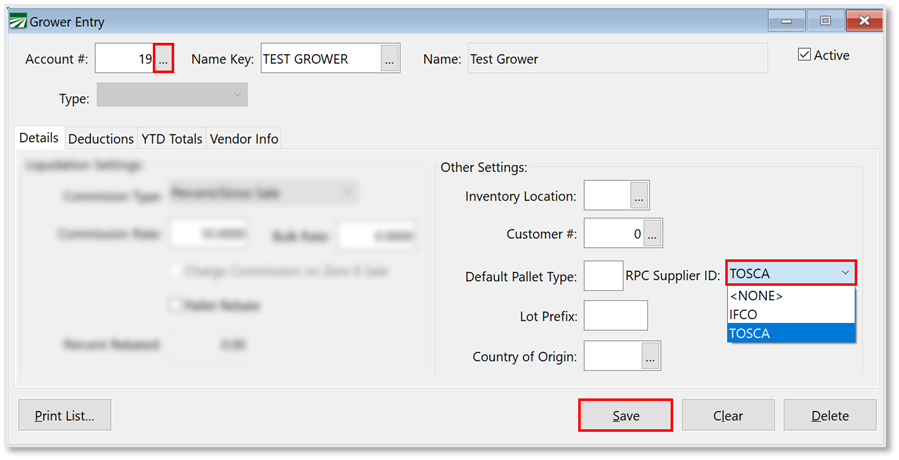Open the Inventory Location lookup button

641,196
